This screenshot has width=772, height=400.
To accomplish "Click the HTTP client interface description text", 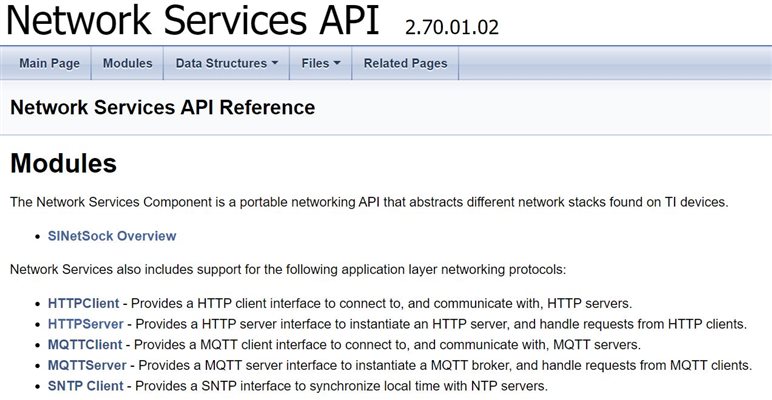I will [382, 303].
